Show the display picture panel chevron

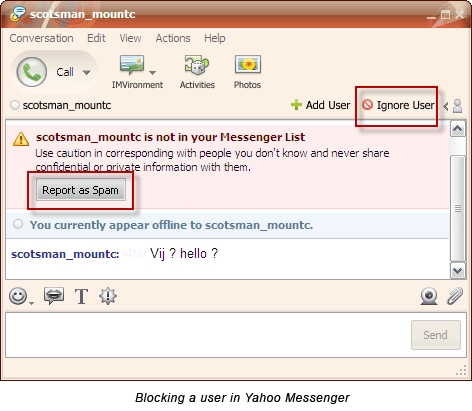coord(446,106)
